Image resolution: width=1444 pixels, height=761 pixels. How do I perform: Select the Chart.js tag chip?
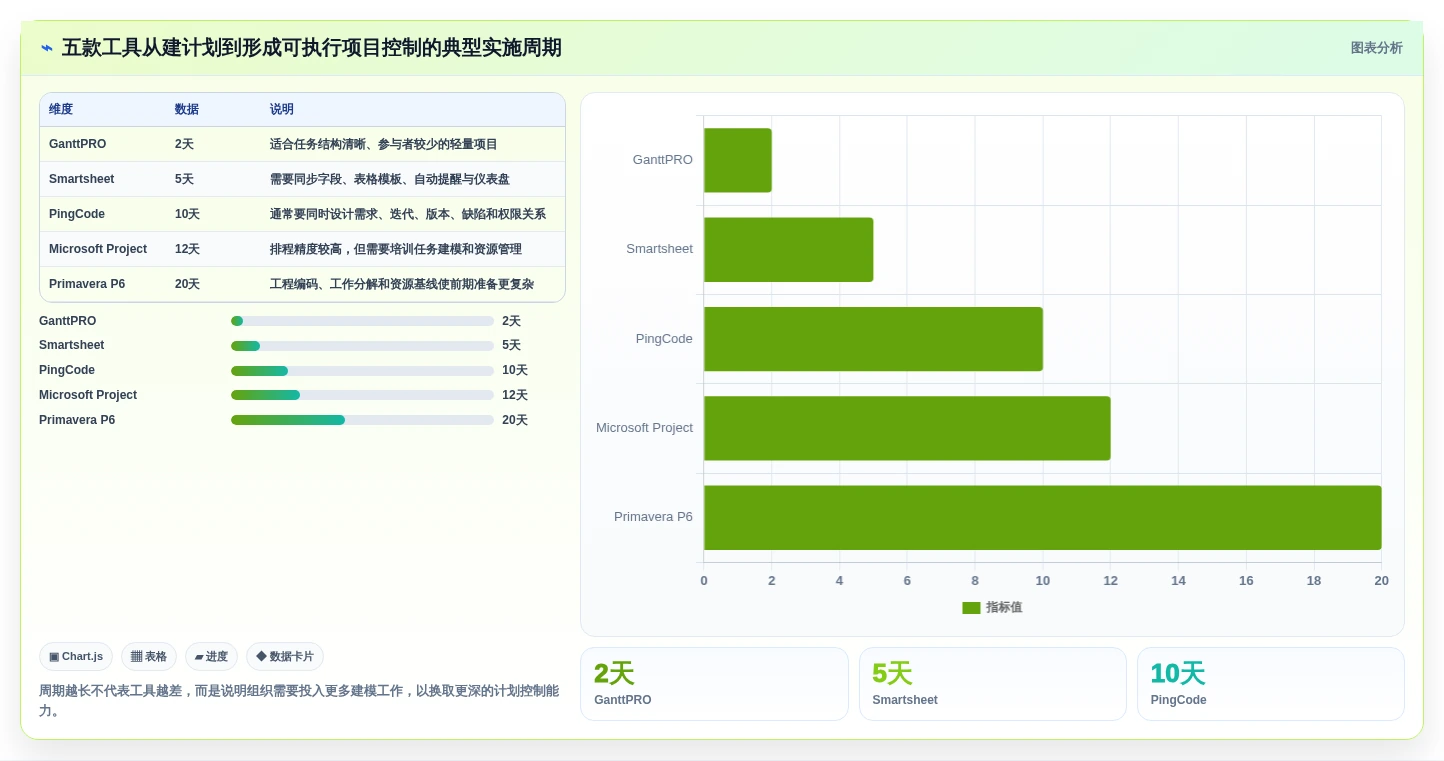point(76,657)
